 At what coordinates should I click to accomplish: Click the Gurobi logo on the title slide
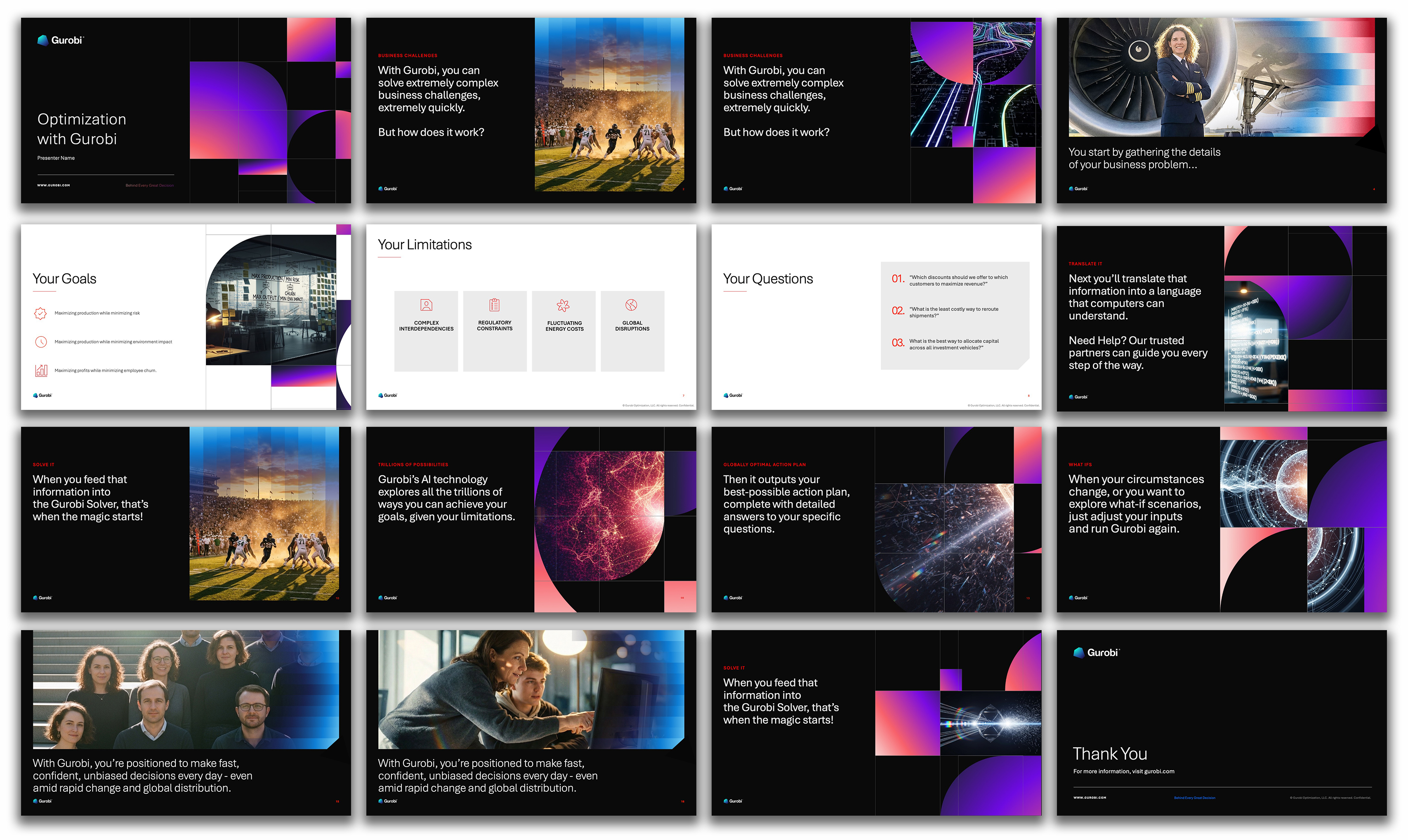point(60,40)
